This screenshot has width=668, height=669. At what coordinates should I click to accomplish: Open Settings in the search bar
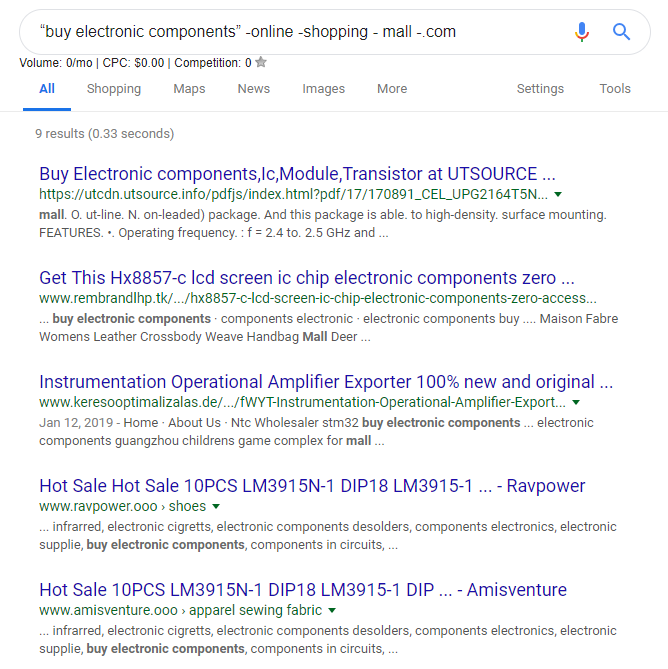pos(540,89)
